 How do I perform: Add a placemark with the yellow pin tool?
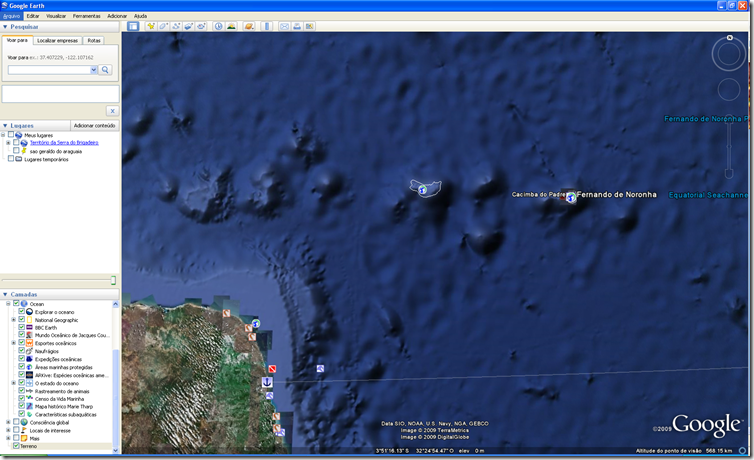click(x=151, y=26)
